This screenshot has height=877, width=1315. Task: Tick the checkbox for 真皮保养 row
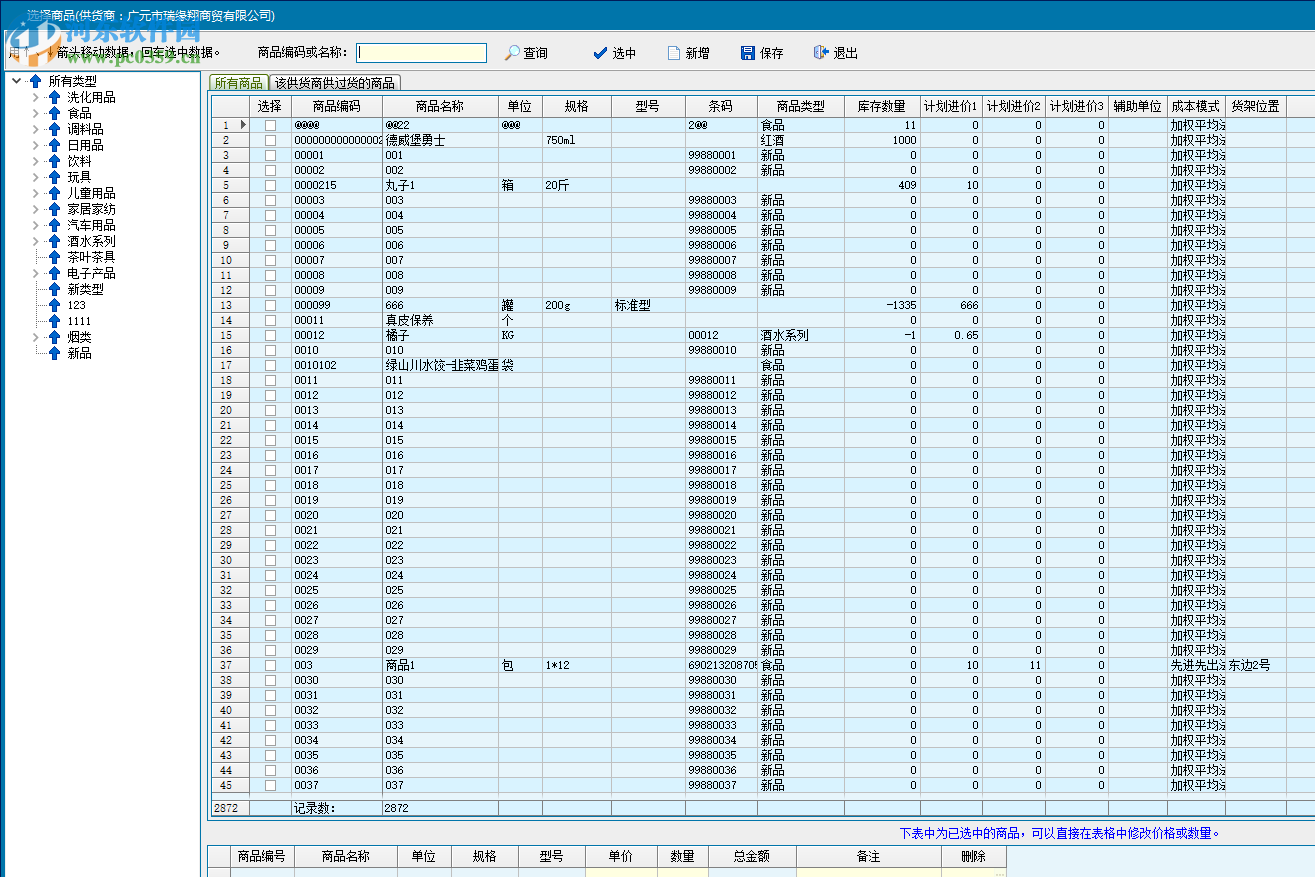point(270,321)
